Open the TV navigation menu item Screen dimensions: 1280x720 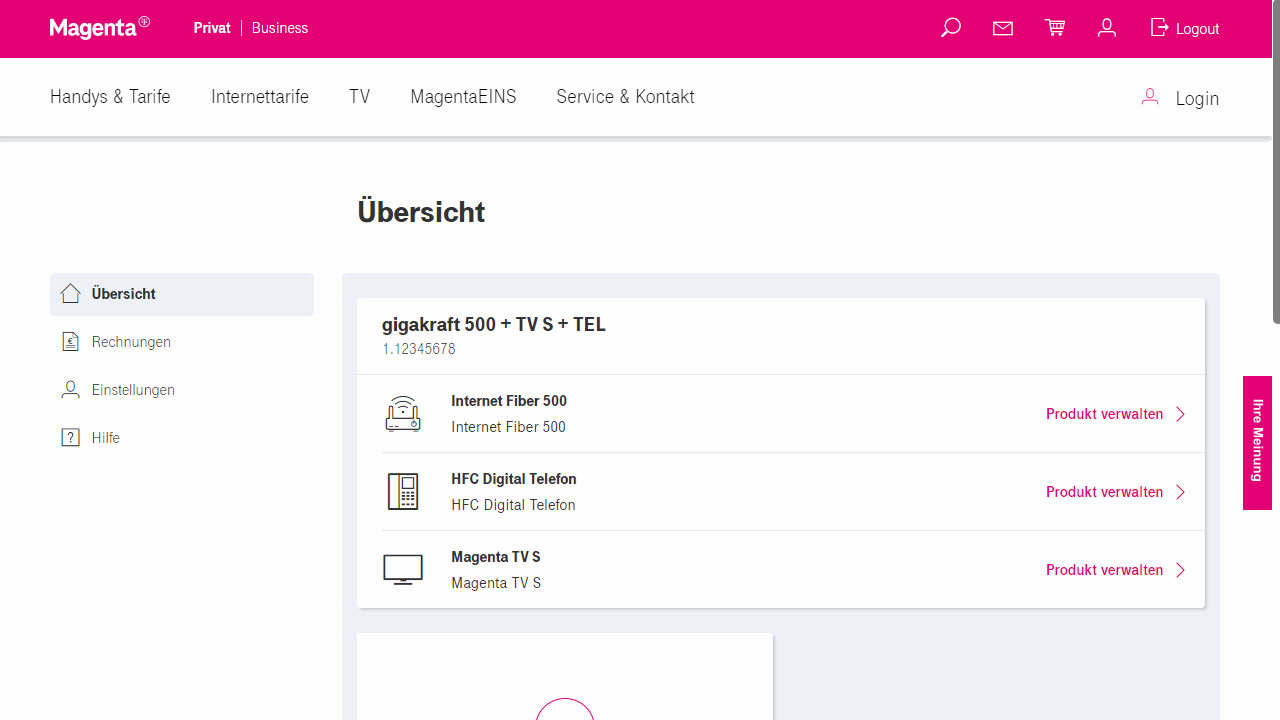point(359,96)
